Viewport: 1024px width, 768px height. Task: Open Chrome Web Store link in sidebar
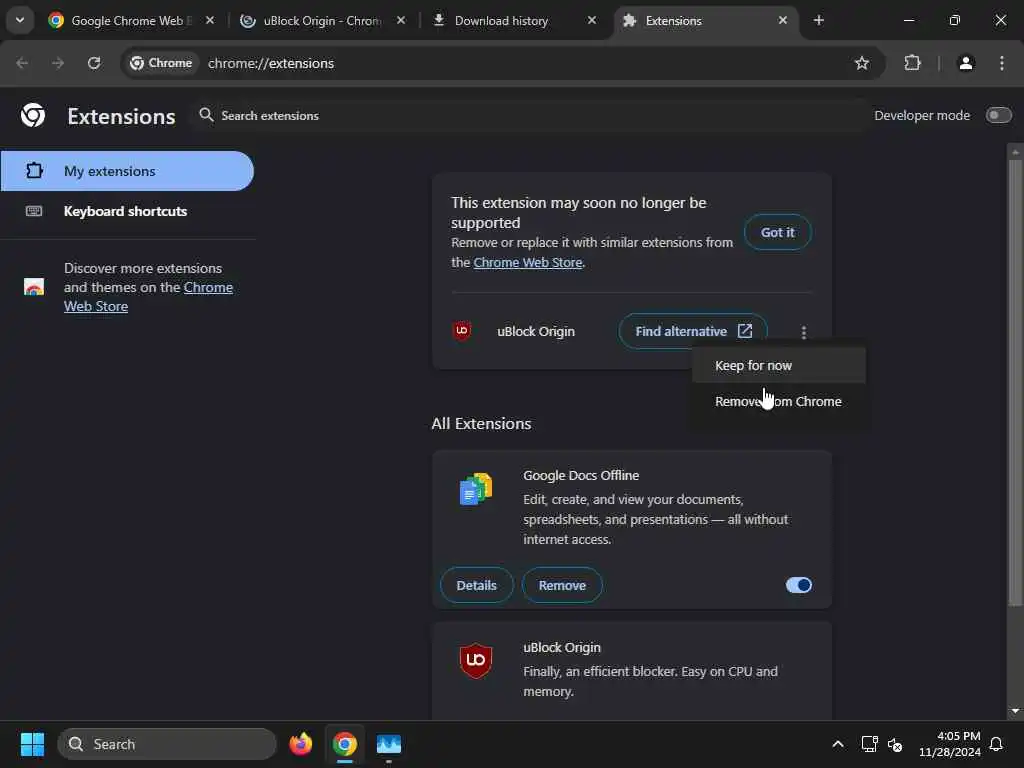(148, 296)
